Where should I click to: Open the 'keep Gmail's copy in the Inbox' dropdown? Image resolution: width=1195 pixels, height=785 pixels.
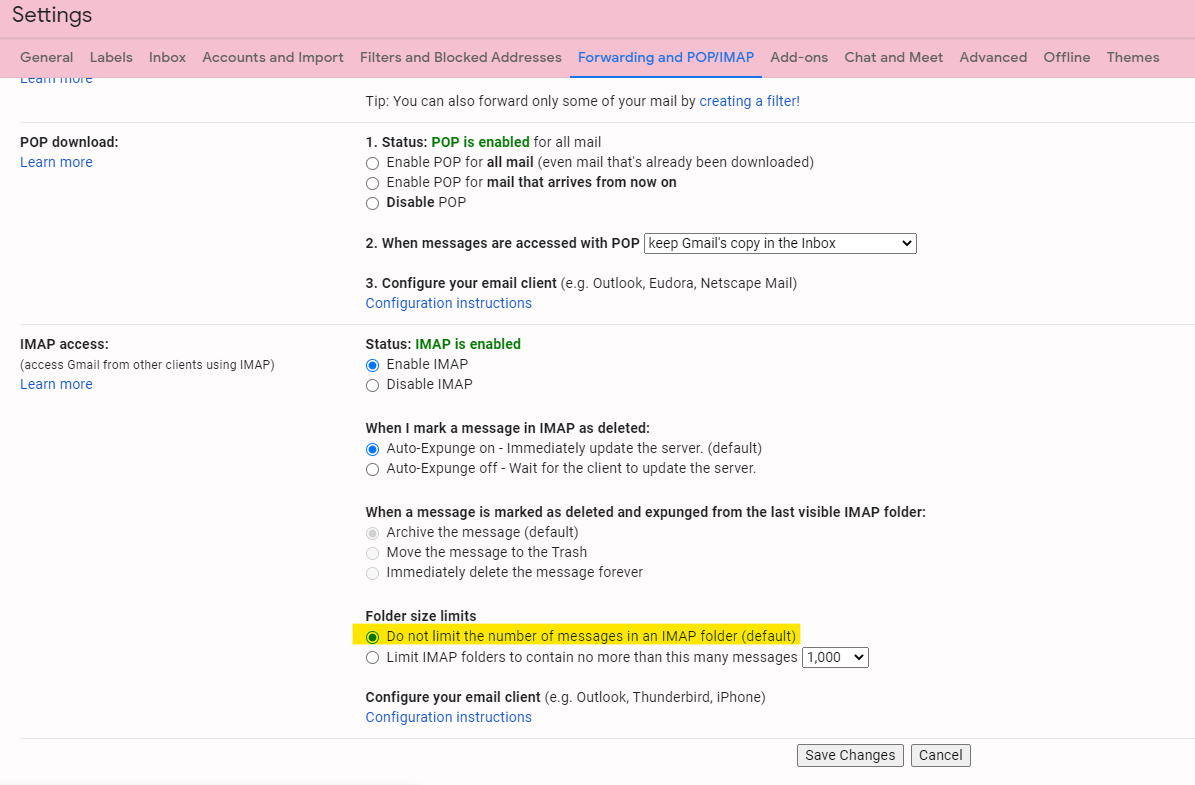(x=780, y=243)
